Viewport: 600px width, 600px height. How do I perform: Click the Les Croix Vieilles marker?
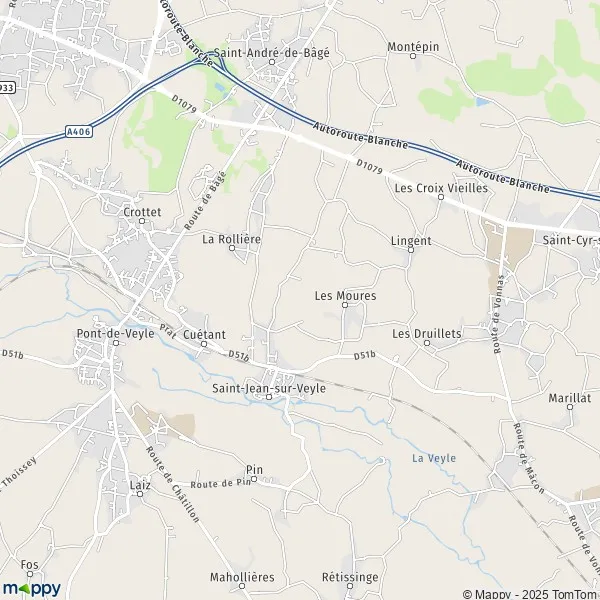click(441, 197)
